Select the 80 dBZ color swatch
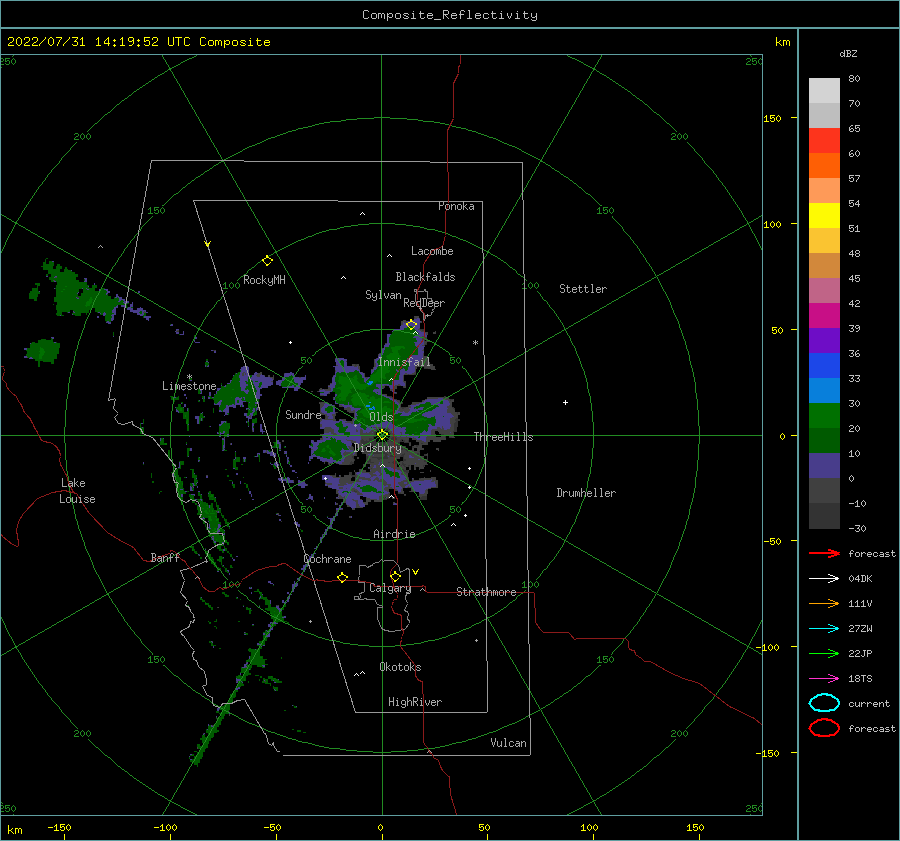 [x=824, y=90]
